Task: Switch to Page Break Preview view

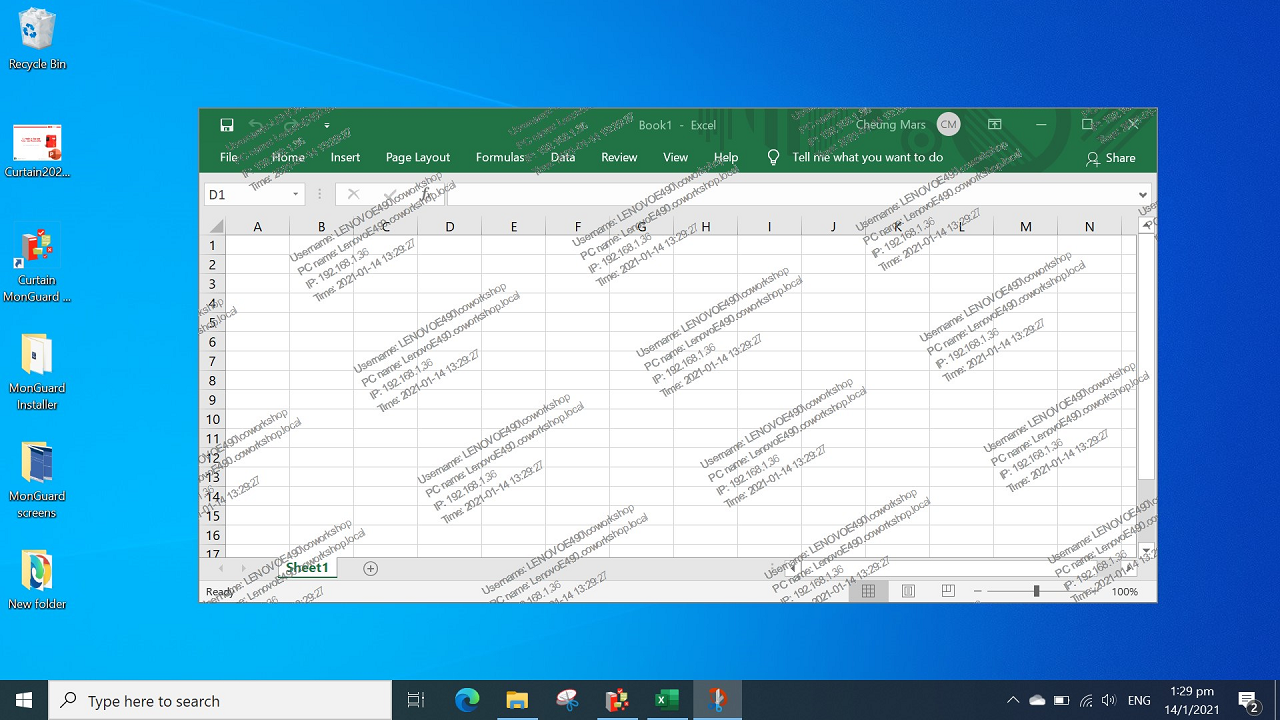Action: pyautogui.click(x=948, y=591)
